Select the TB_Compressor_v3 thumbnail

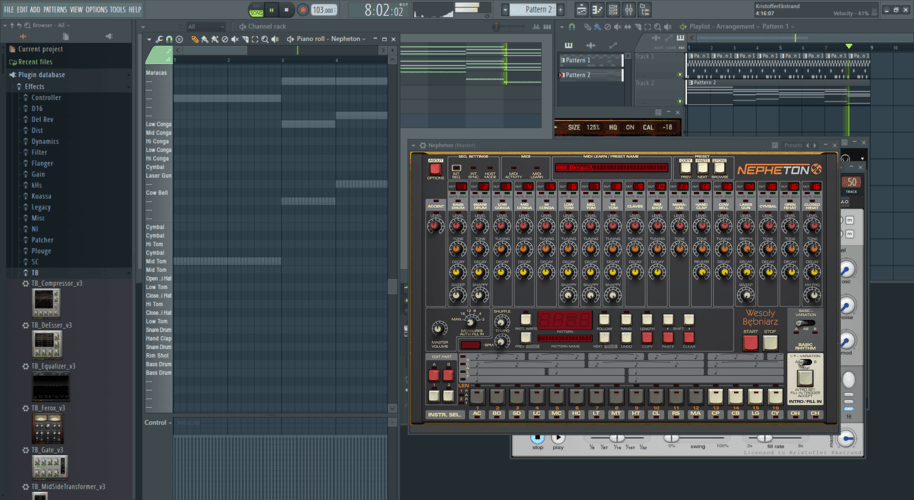coord(46,302)
